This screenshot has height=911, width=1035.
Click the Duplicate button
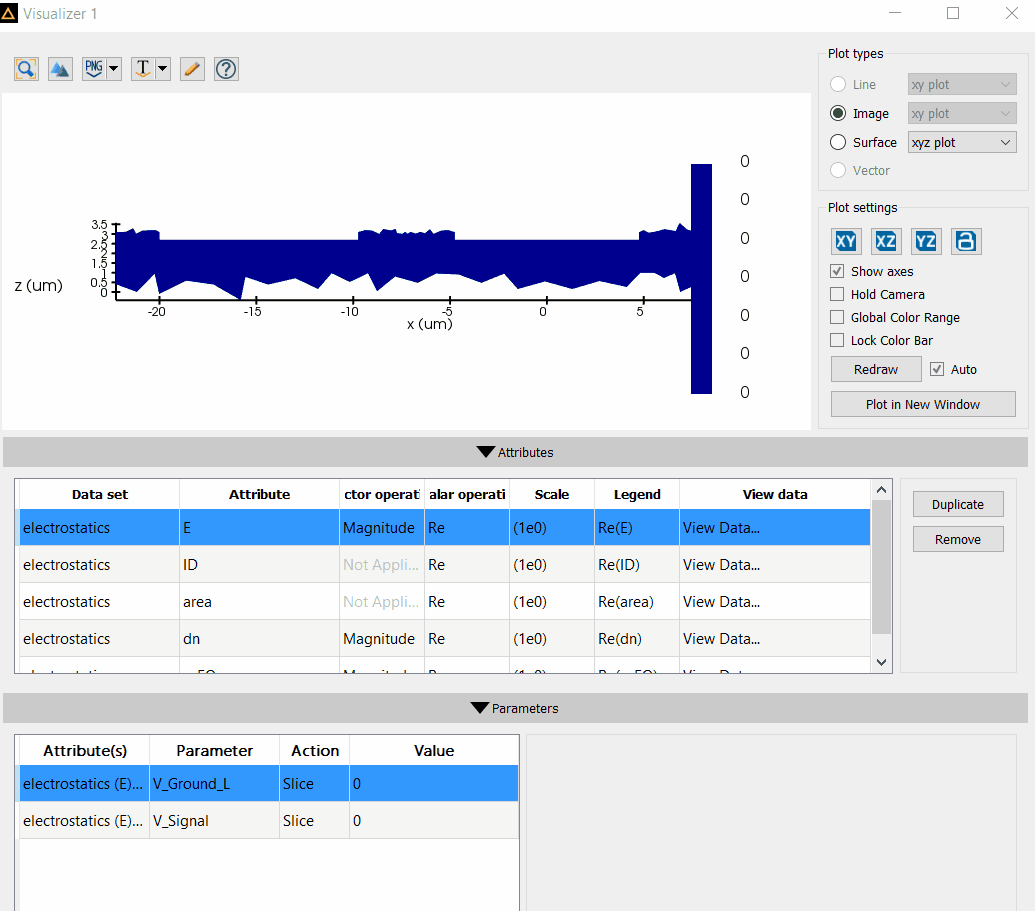click(958, 504)
